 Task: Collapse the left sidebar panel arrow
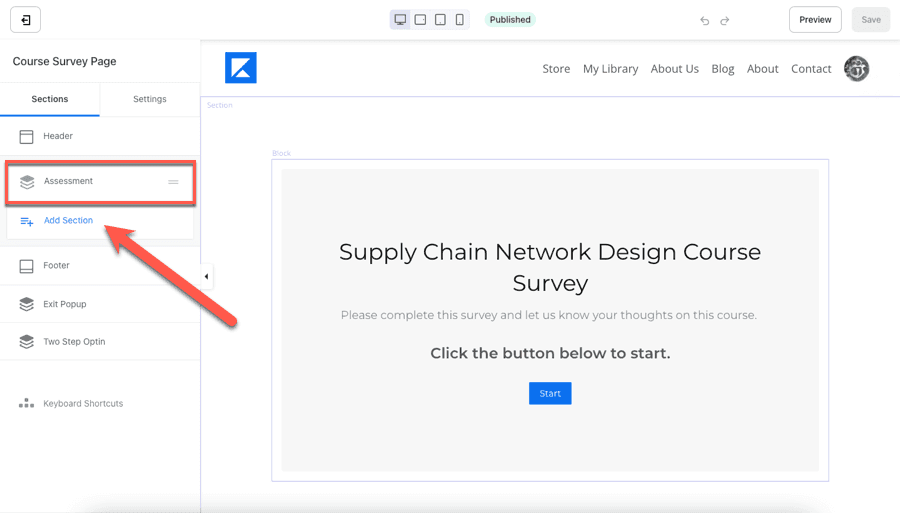click(x=206, y=277)
